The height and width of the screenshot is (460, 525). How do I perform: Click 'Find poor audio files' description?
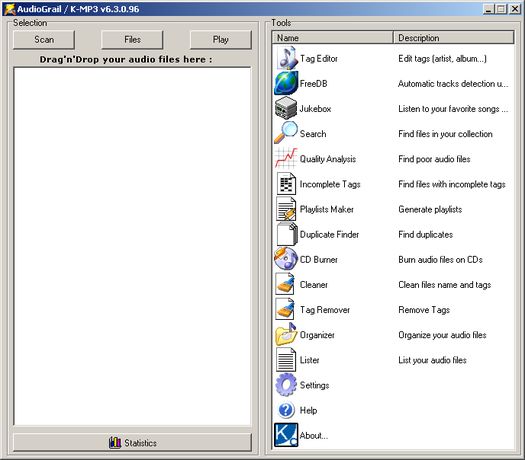pyautogui.click(x=434, y=159)
